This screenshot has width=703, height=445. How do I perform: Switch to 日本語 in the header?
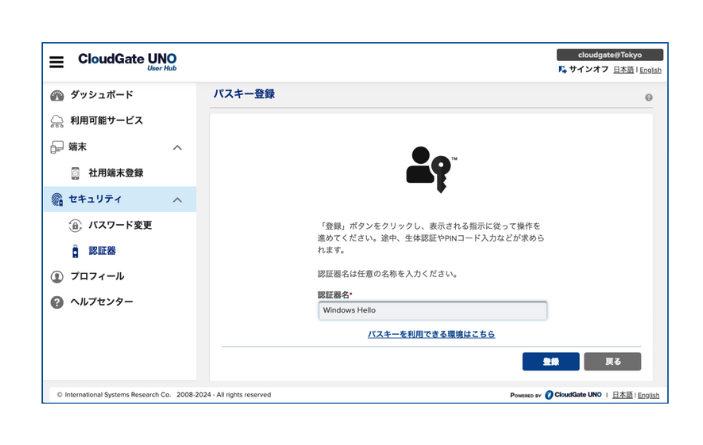pos(623,70)
